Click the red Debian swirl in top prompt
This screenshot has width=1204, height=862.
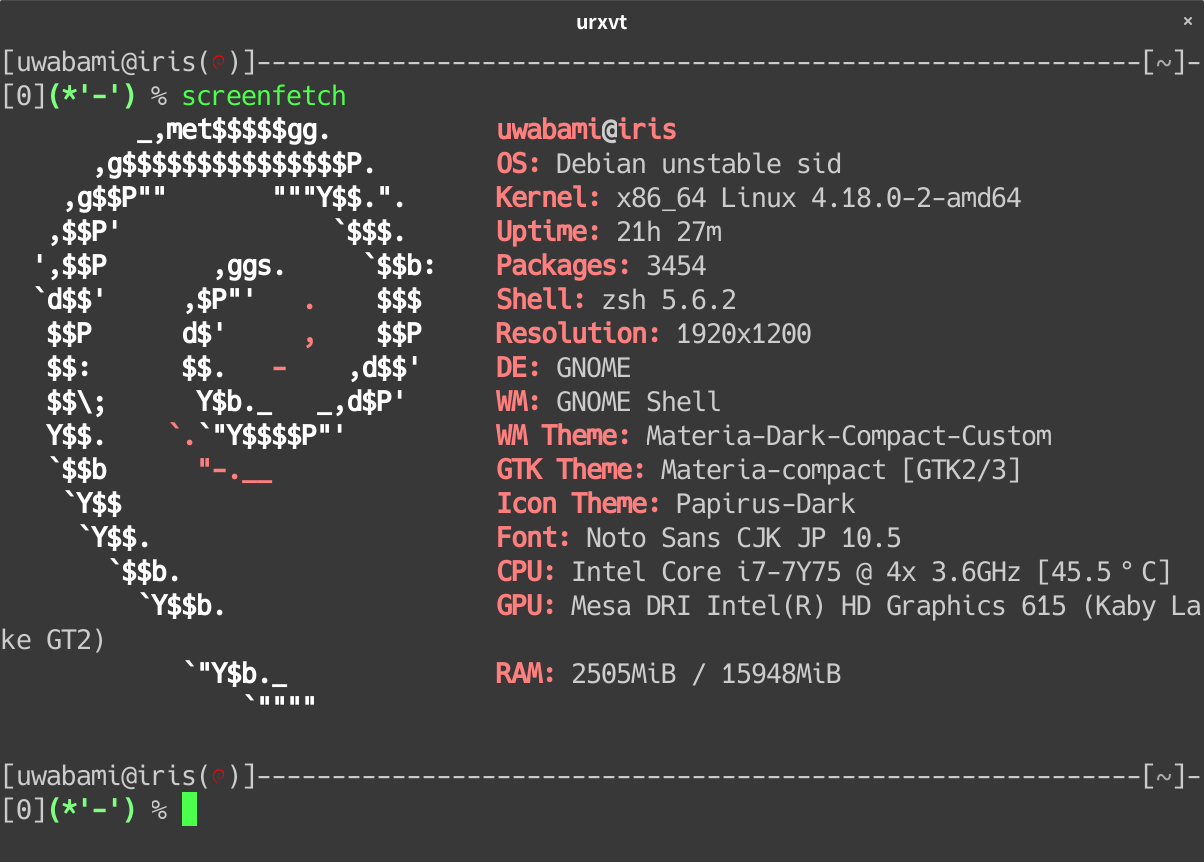219,63
